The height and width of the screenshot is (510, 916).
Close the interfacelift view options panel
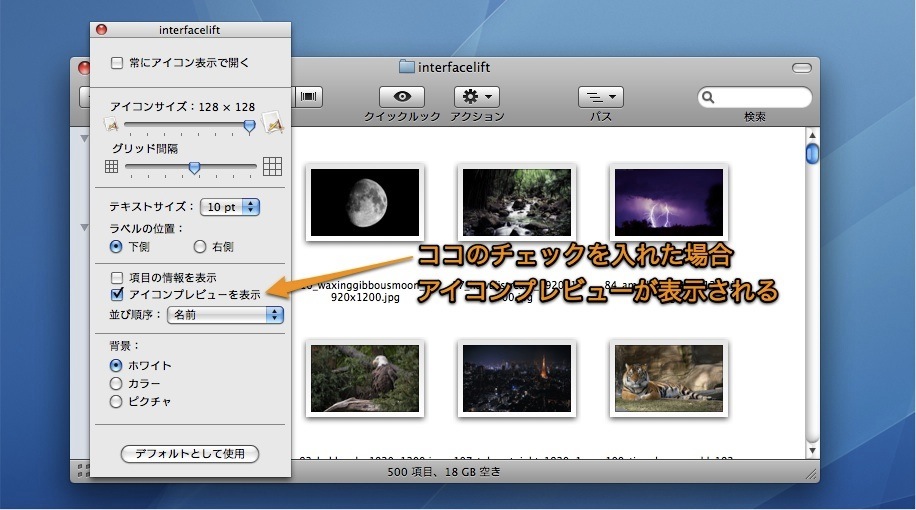click(102, 29)
